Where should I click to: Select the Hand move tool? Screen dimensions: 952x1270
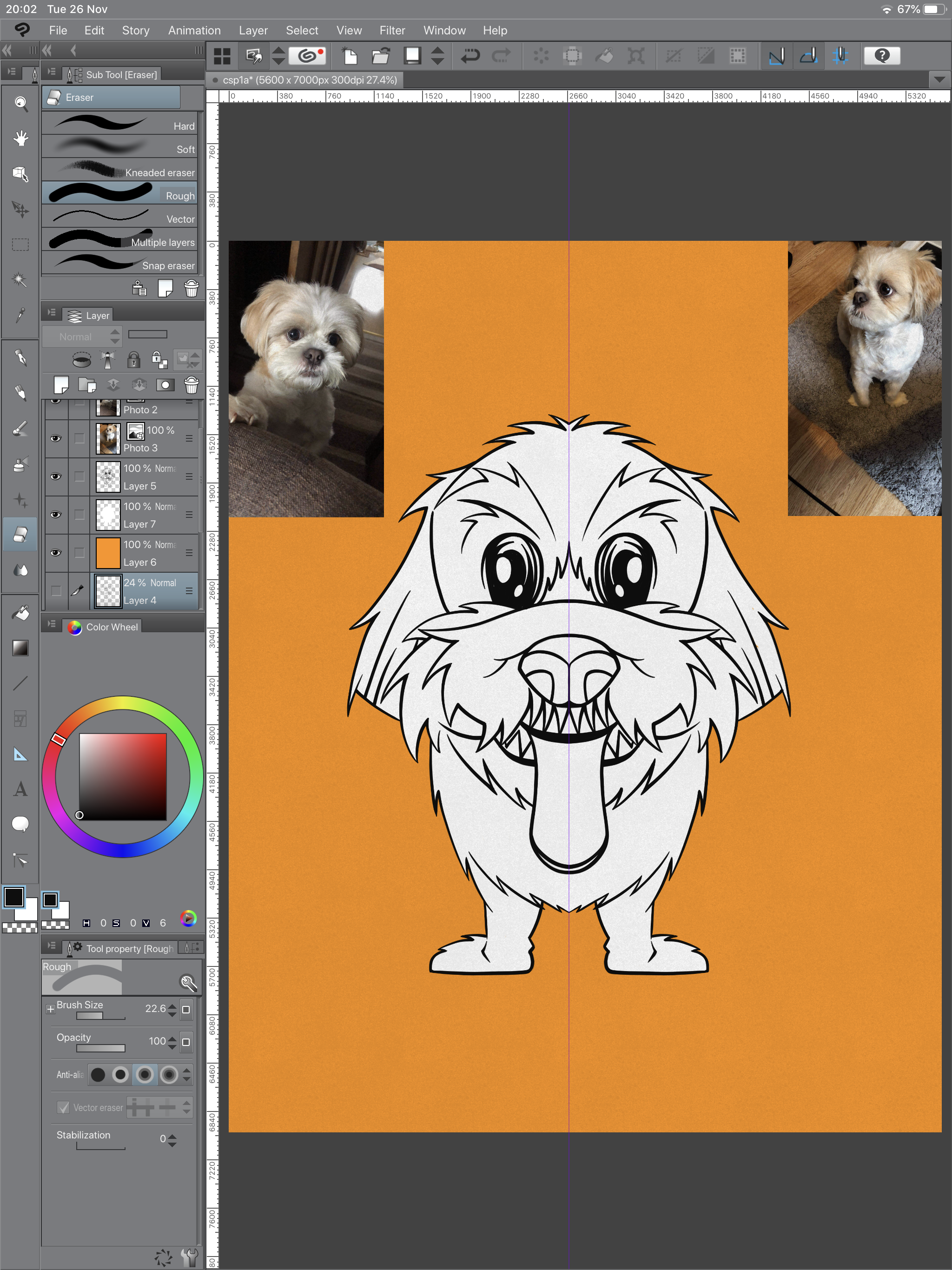(20, 139)
